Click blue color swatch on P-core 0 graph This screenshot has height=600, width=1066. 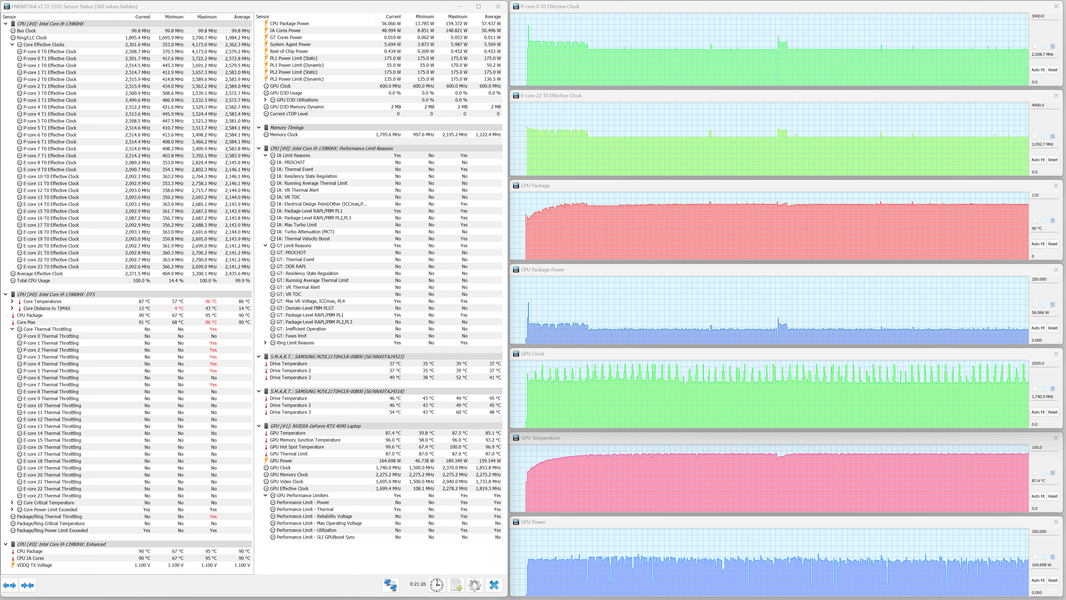1052,46
